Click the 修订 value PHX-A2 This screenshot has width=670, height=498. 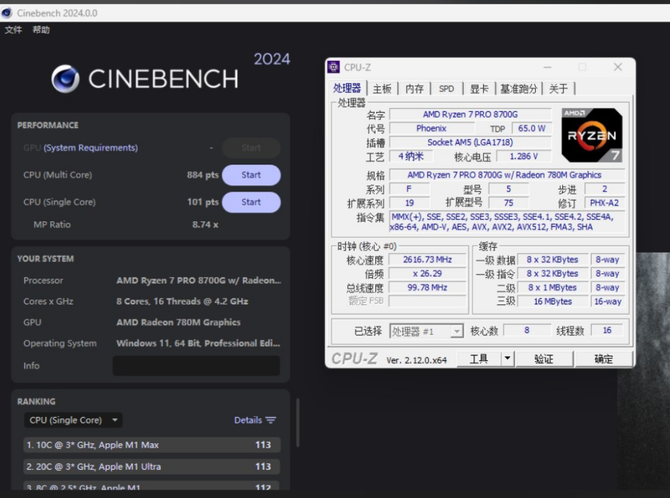(x=604, y=203)
